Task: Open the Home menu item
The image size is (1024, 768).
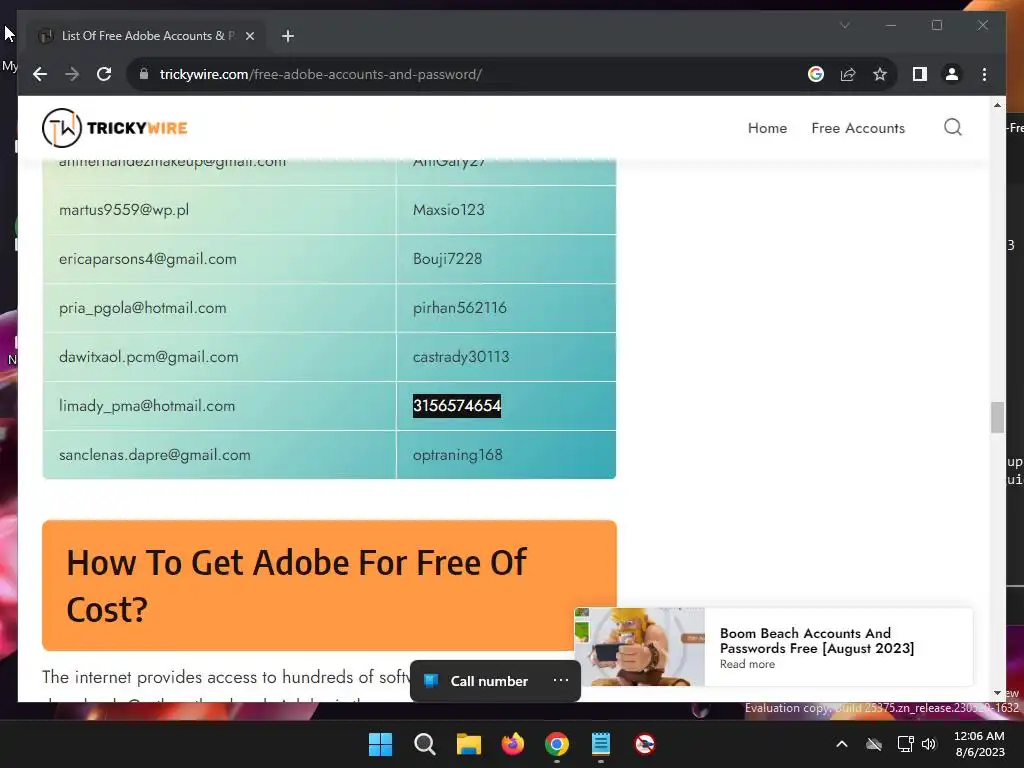Action: [767, 128]
